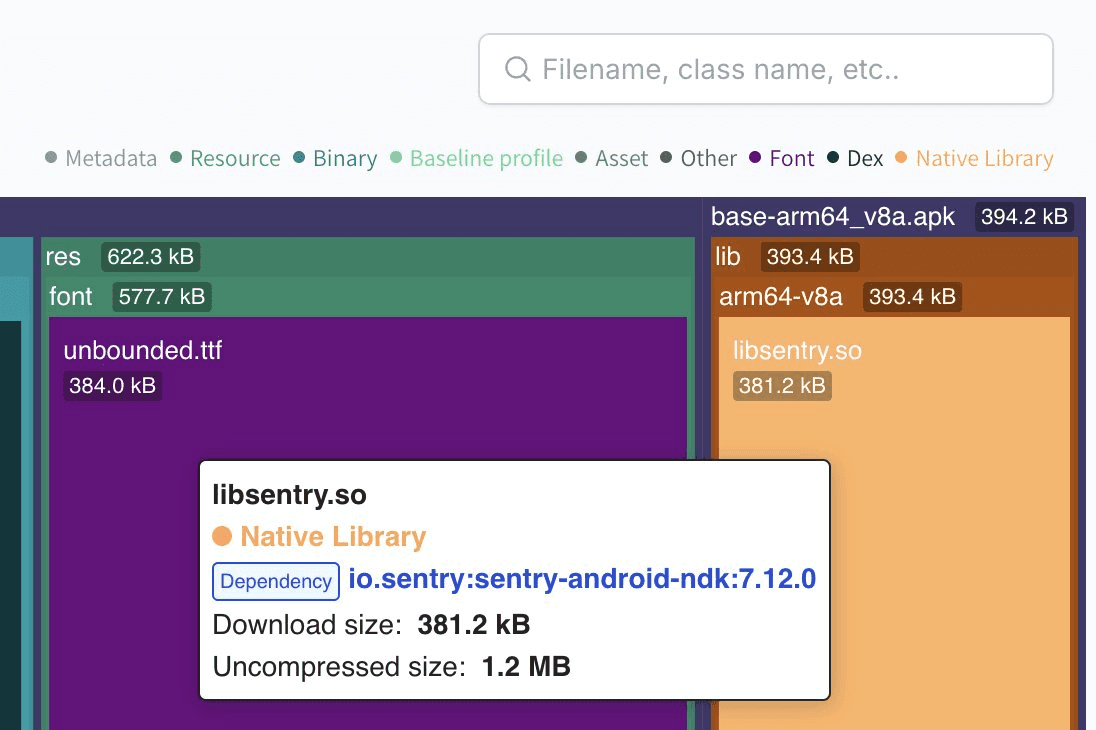Click the Asset legend dot
The image size is (1096, 730).
tap(584, 158)
